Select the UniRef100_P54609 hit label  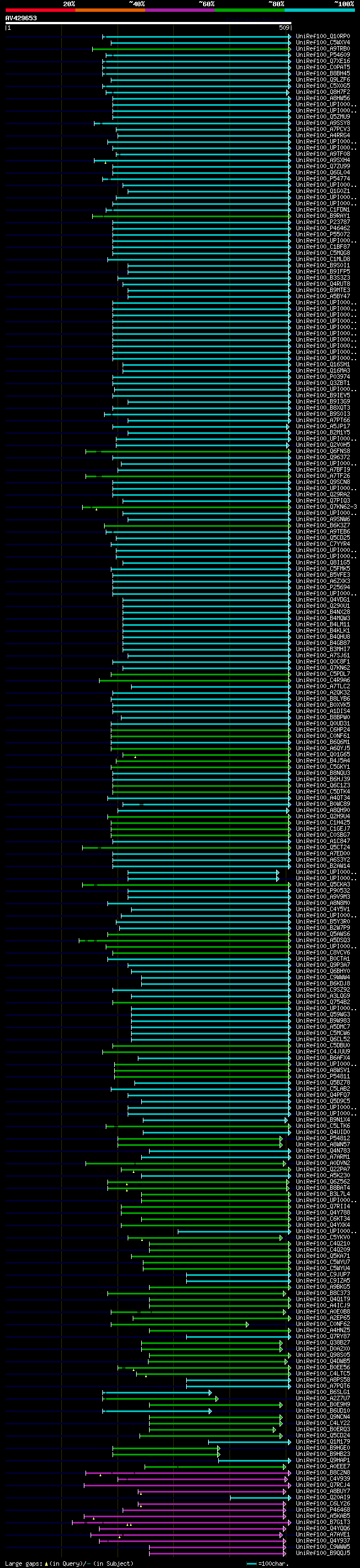323,55
